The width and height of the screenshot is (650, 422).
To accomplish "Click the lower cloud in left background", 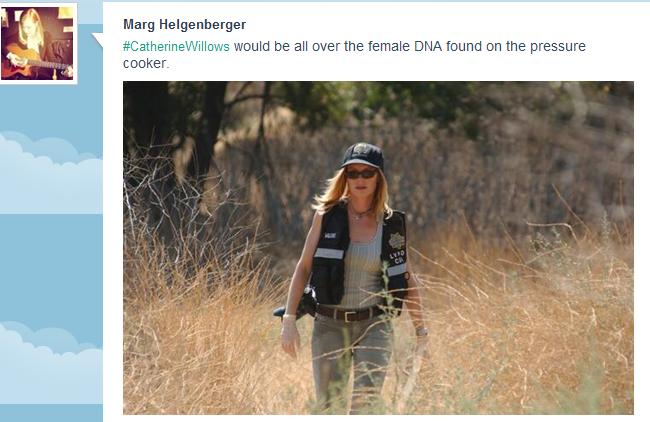I will (x=51, y=363).
